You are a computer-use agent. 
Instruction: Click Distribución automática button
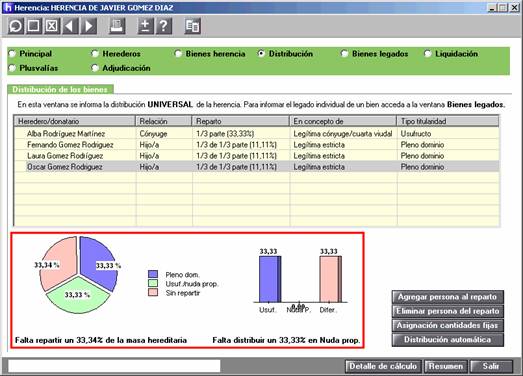pyautogui.click(x=447, y=340)
